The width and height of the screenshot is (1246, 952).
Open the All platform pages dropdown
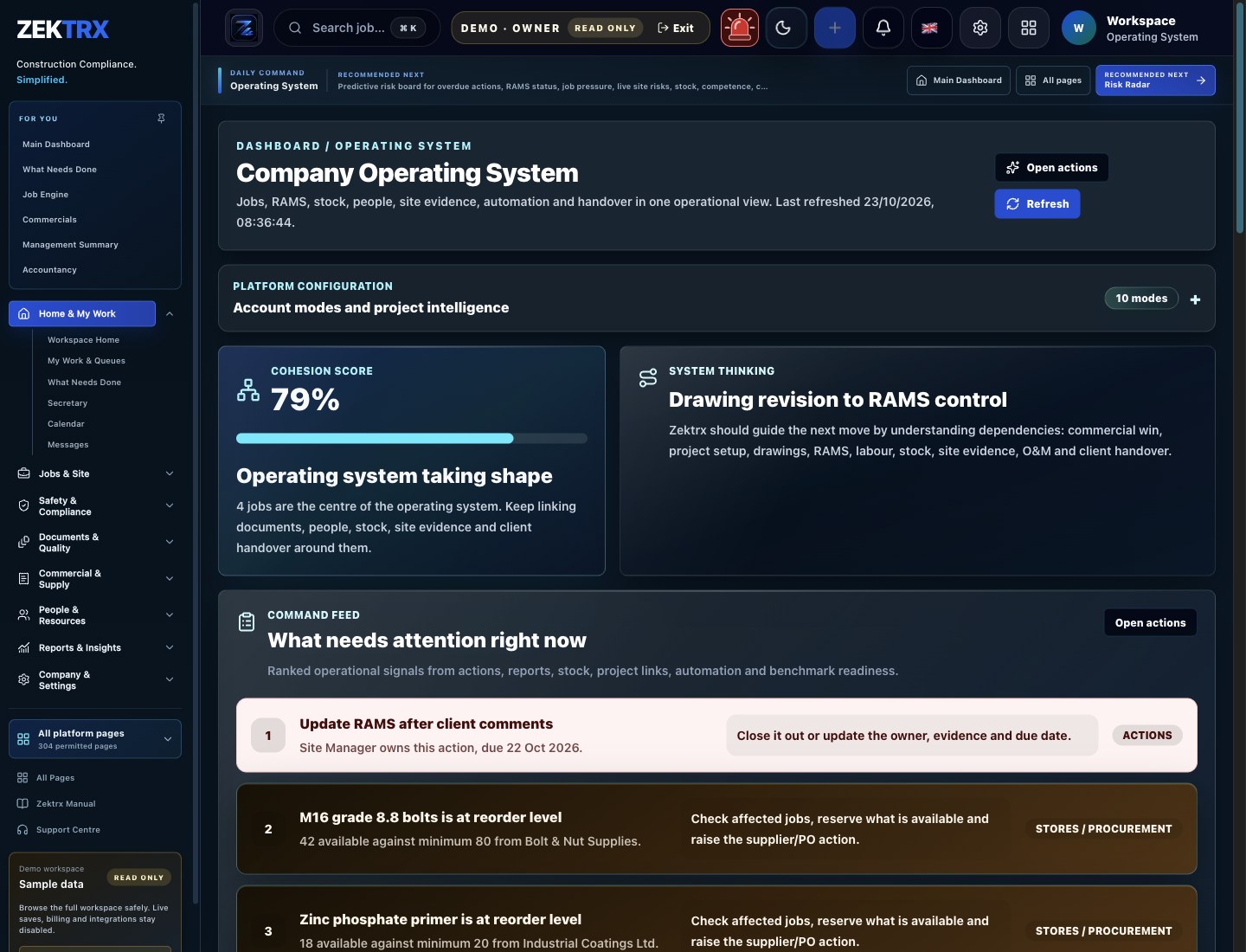(95, 739)
